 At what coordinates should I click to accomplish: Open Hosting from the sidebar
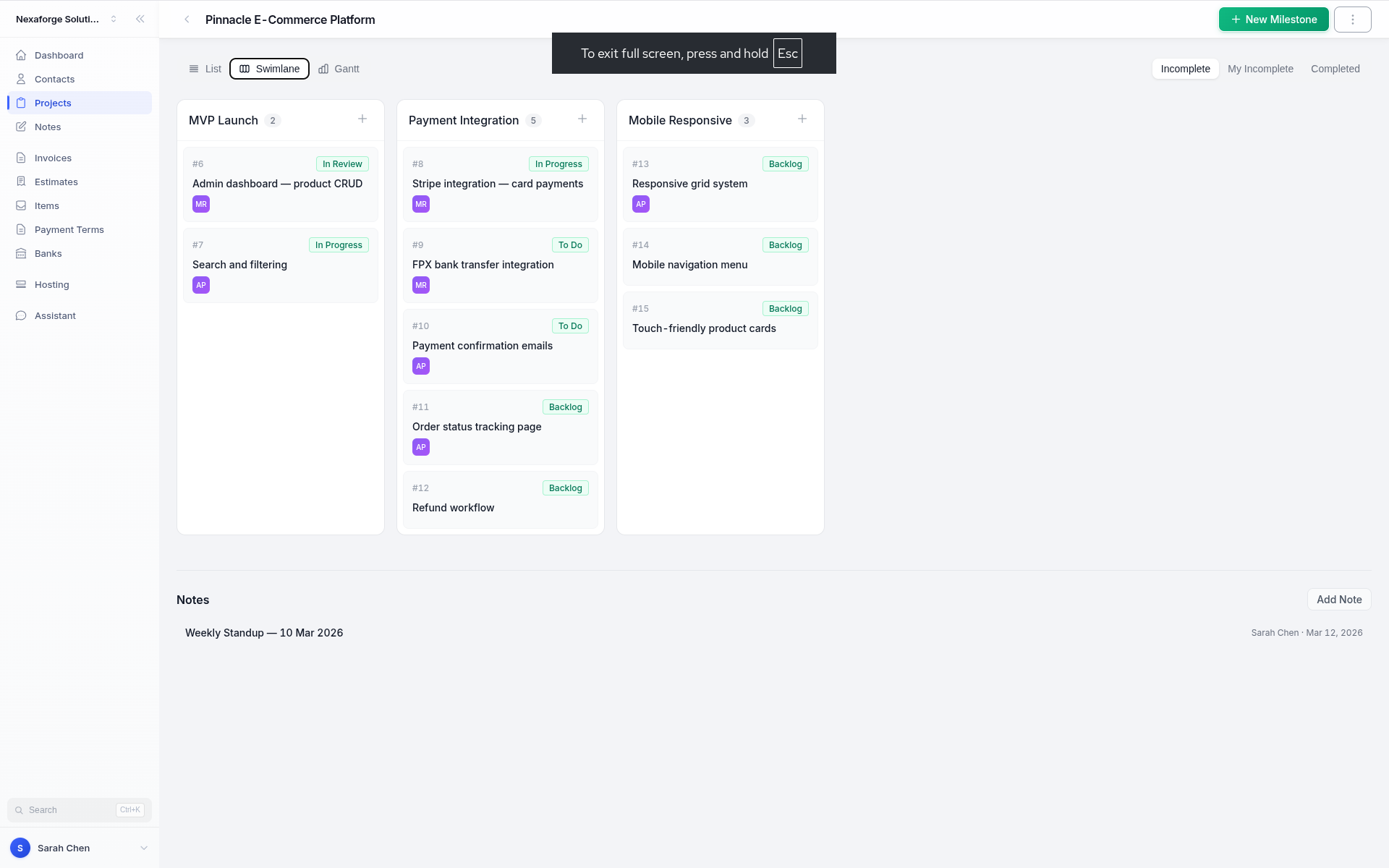pyautogui.click(x=52, y=285)
